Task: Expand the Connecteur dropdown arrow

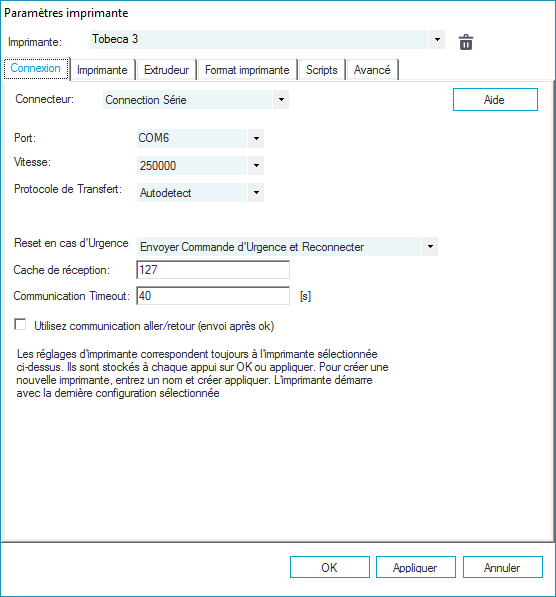Action: [x=281, y=100]
